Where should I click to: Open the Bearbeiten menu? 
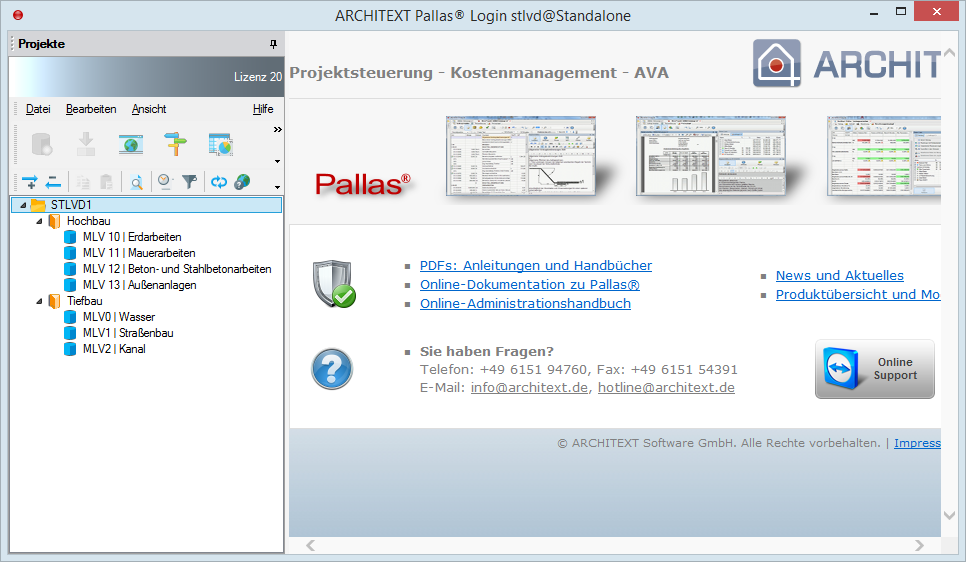pyautogui.click(x=91, y=109)
